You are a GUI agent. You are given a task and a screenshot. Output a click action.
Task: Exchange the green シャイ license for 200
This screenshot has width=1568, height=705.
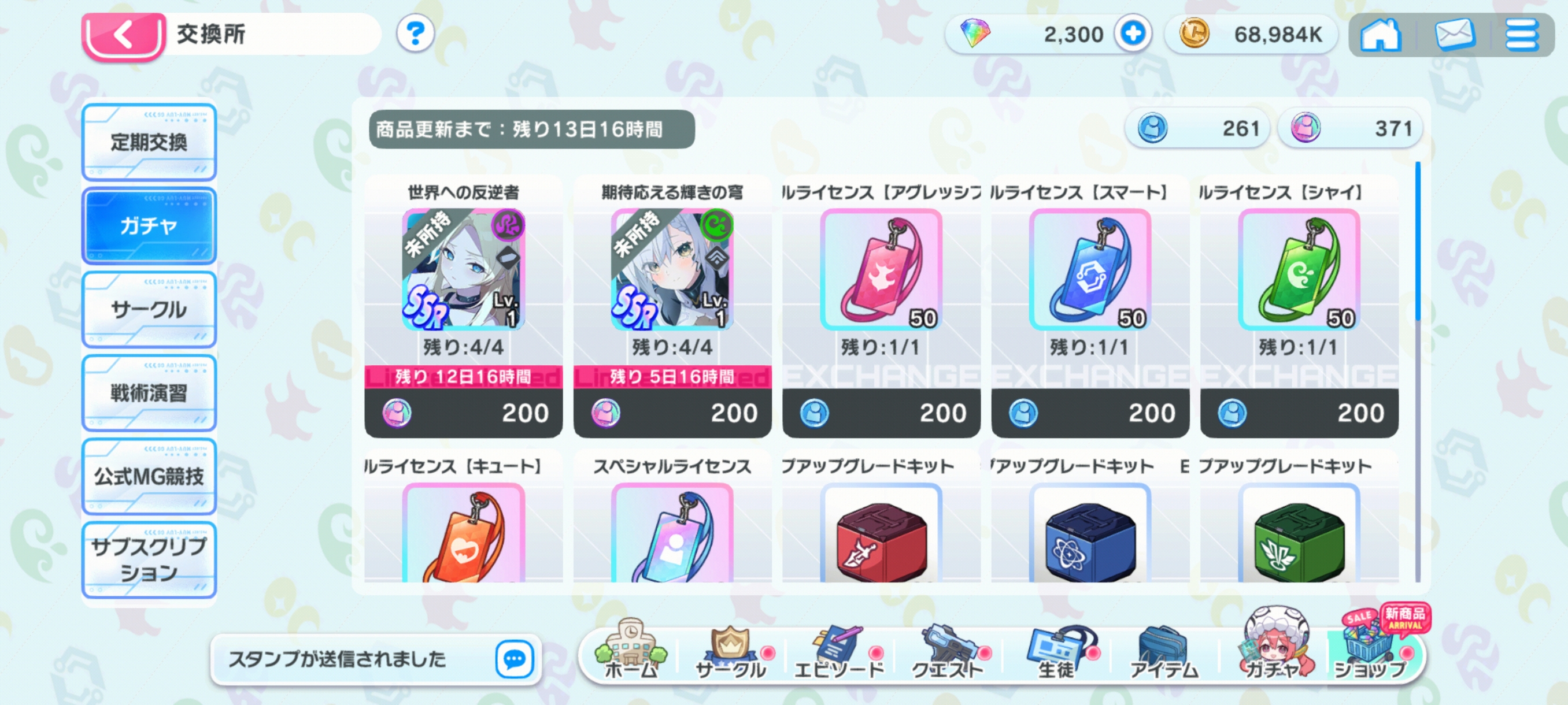click(x=1299, y=413)
